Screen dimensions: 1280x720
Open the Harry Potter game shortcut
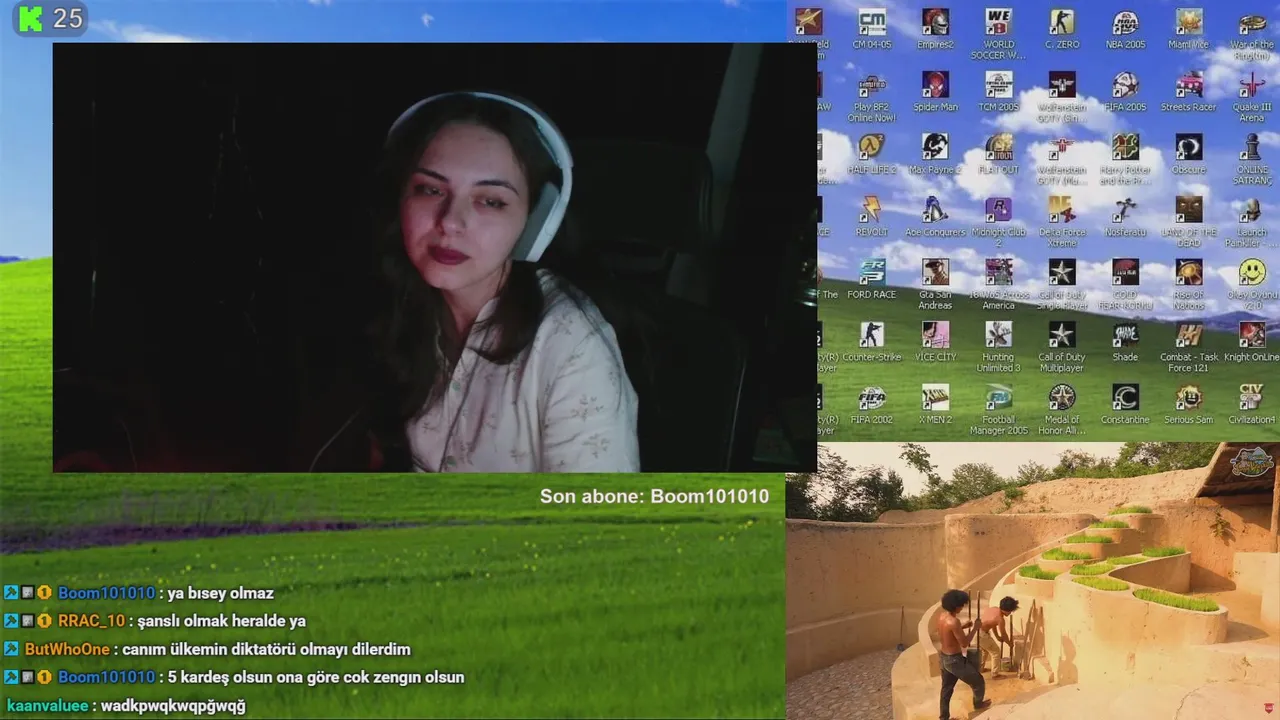(x=1125, y=160)
